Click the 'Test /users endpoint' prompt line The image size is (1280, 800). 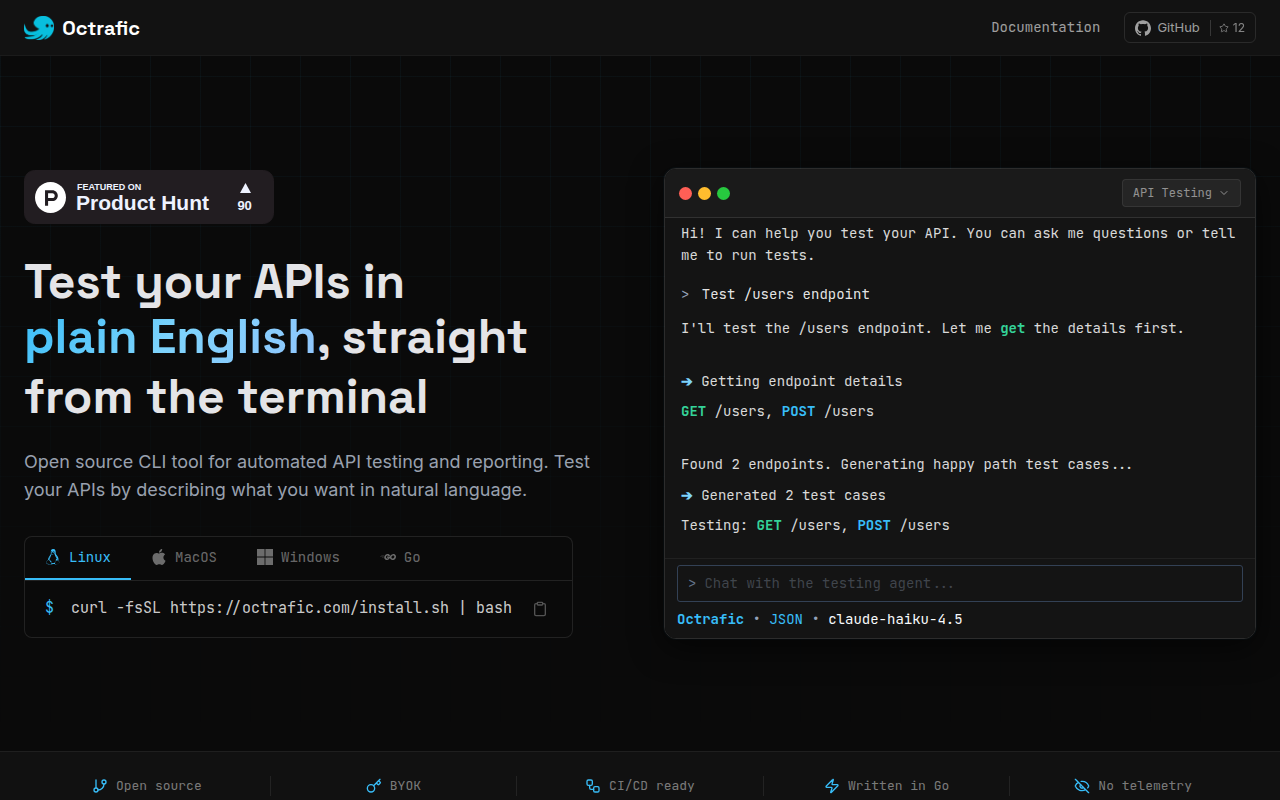click(785, 294)
